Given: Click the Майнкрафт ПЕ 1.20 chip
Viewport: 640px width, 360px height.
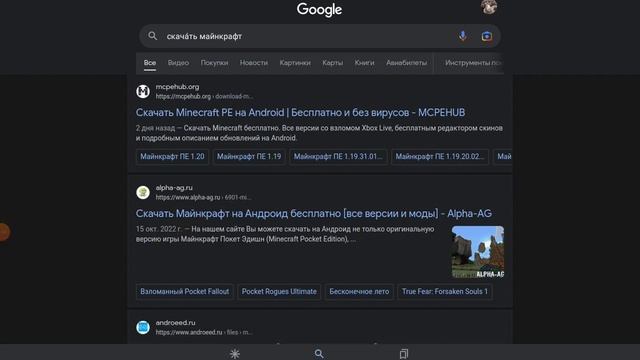Looking at the screenshot, I should tap(172, 157).
